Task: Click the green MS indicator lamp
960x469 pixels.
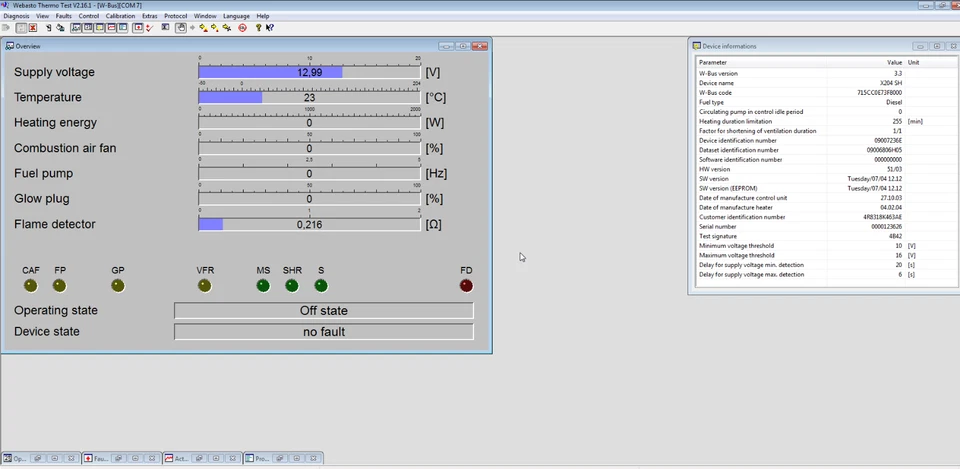Action: pyautogui.click(x=263, y=285)
